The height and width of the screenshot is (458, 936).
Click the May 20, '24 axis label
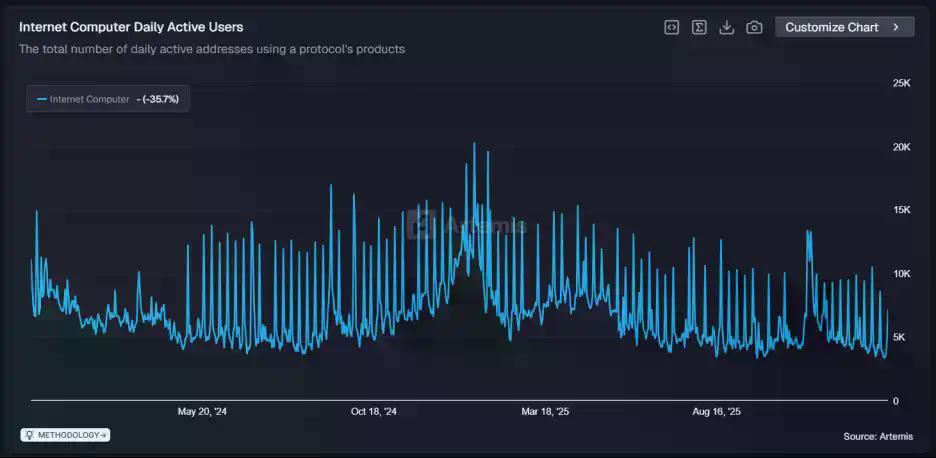[x=202, y=411]
